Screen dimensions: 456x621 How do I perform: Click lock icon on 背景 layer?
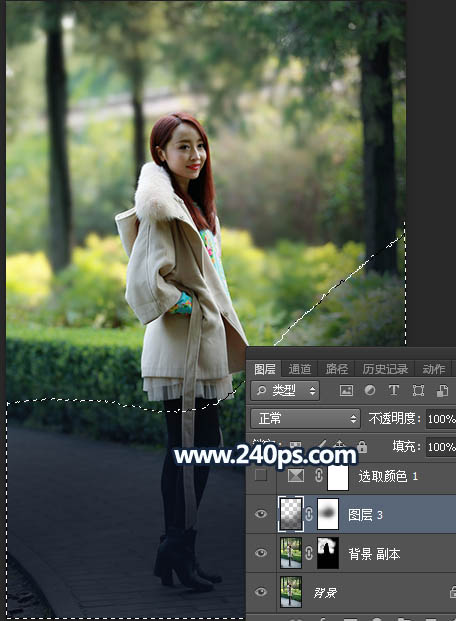pos(452,592)
